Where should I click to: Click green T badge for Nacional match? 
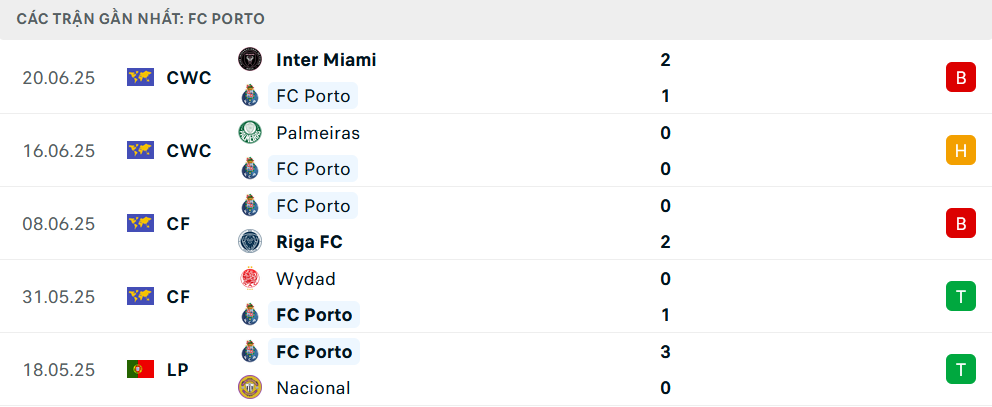(x=960, y=369)
